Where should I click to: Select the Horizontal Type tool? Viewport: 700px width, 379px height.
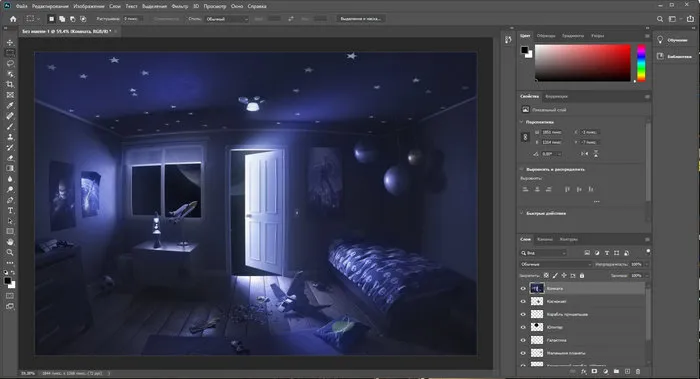10,210
